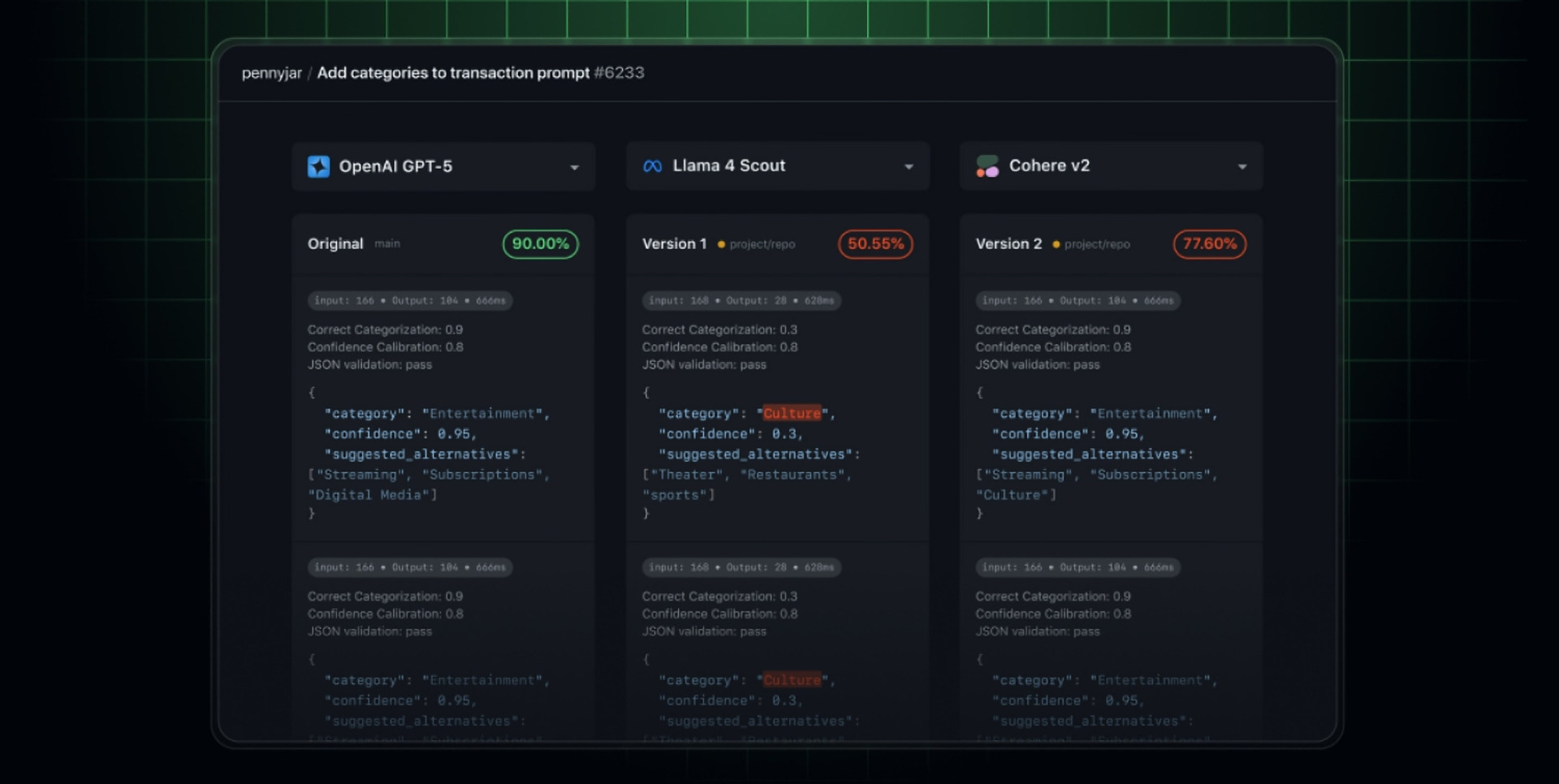The image size is (1559, 784).
Task: Click the 90.00% score badge
Action: tap(541, 244)
